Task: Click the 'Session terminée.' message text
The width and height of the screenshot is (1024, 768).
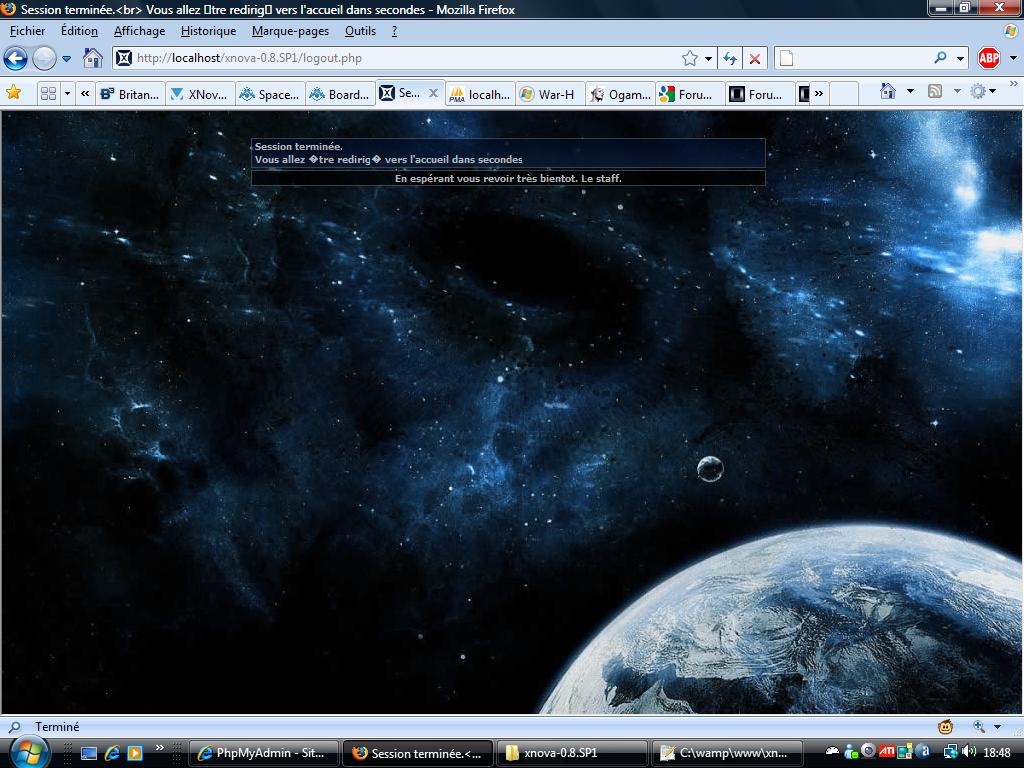Action: point(298,146)
